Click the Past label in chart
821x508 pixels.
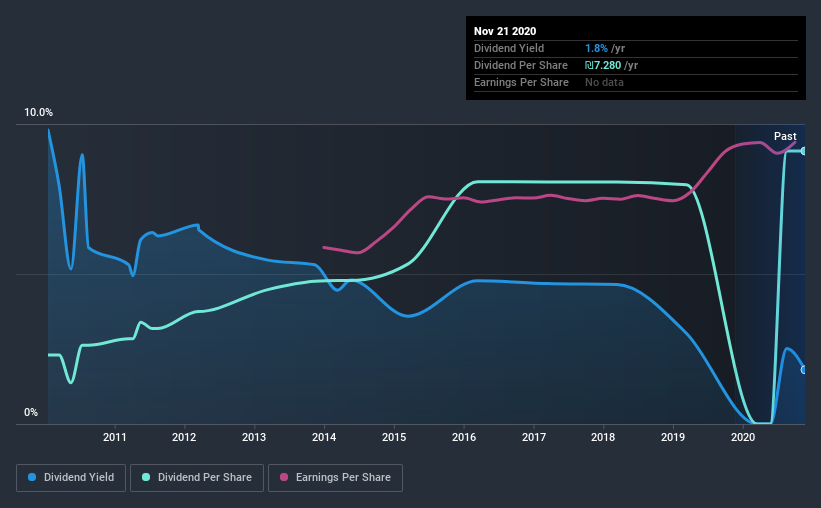click(785, 136)
